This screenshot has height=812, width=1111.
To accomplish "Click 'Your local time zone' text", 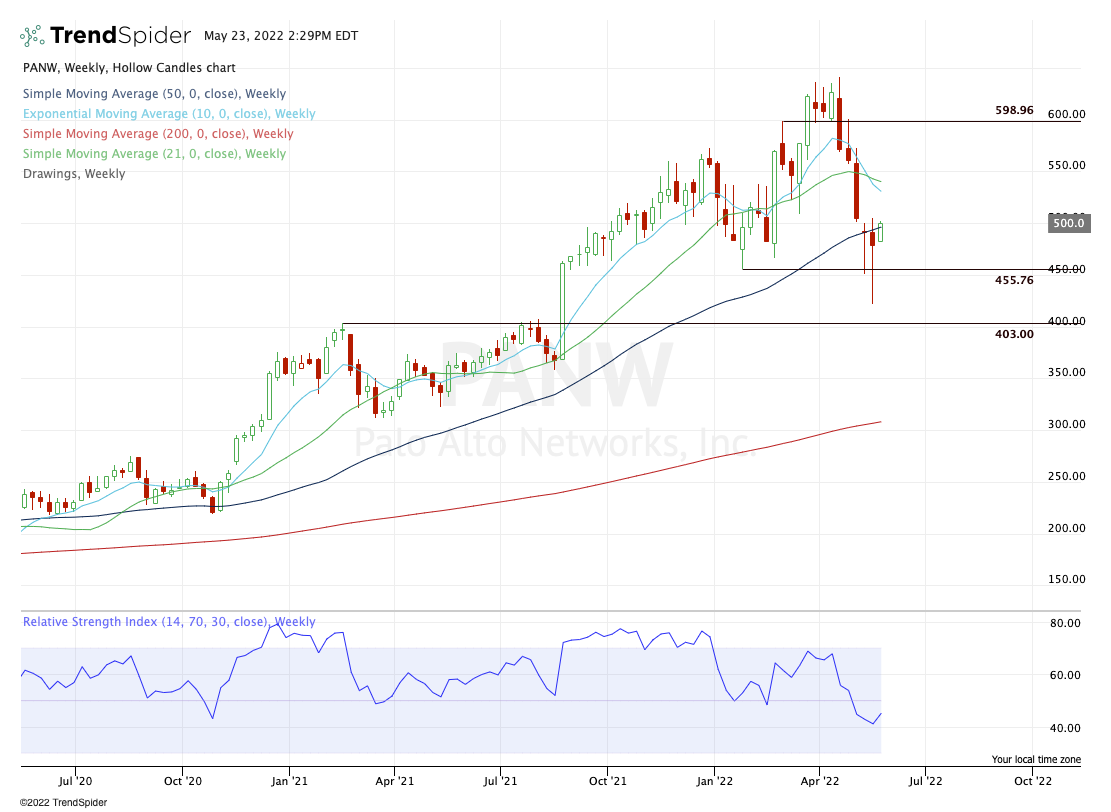I will click(1036, 760).
